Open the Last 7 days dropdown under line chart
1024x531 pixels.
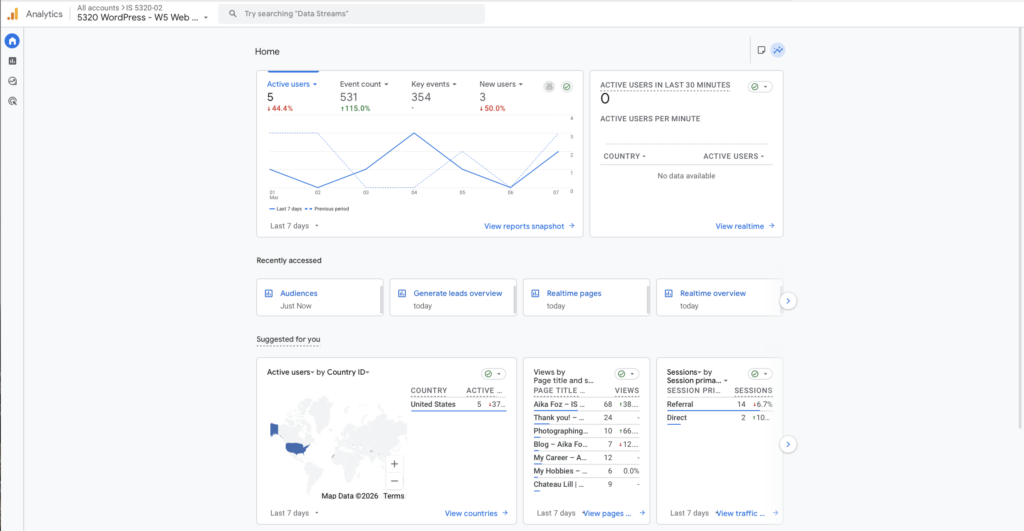coord(295,226)
